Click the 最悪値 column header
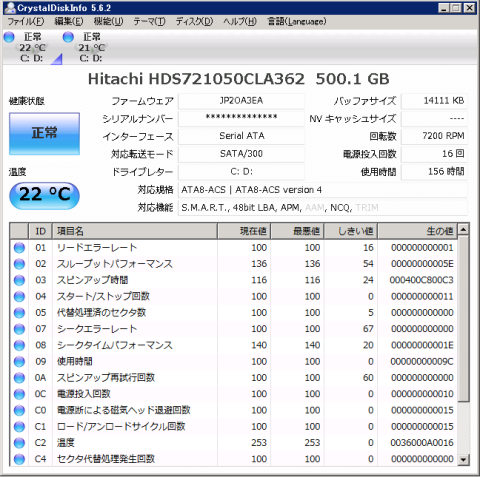 [298, 231]
